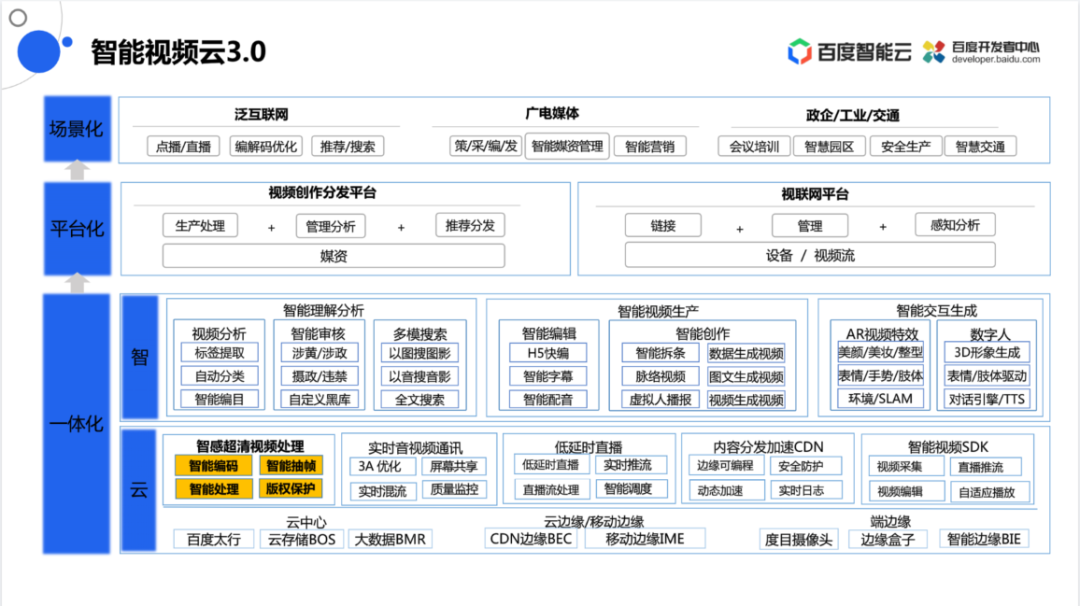1080x606 pixels.
Task: Click the Baidu AI Cloud logo
Action: tap(849, 52)
